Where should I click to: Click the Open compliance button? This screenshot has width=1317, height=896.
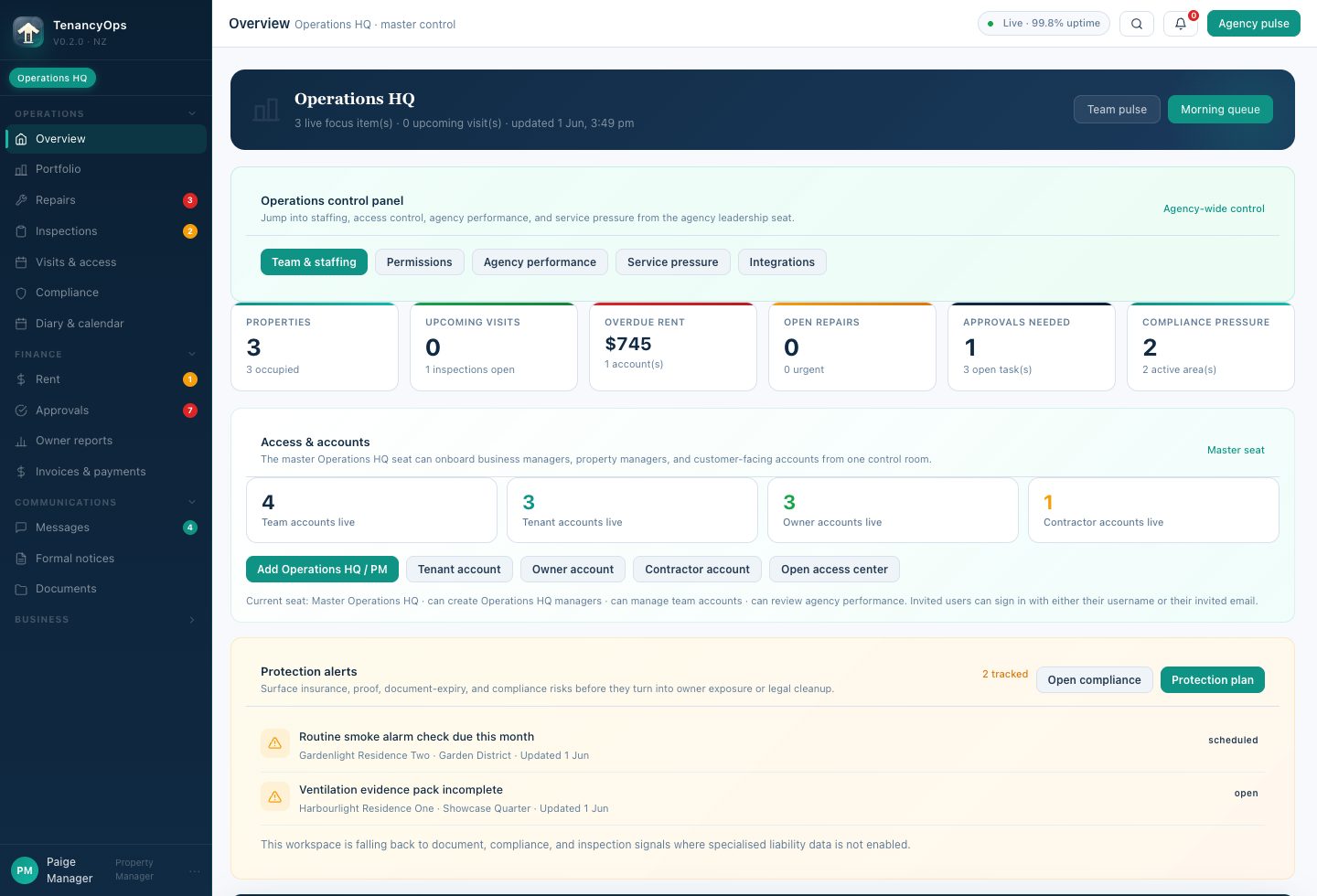[1094, 680]
